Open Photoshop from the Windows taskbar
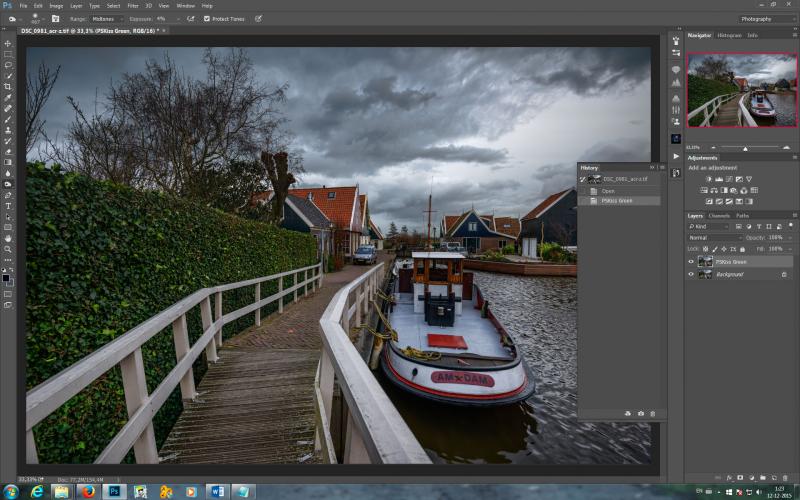 click(x=114, y=491)
